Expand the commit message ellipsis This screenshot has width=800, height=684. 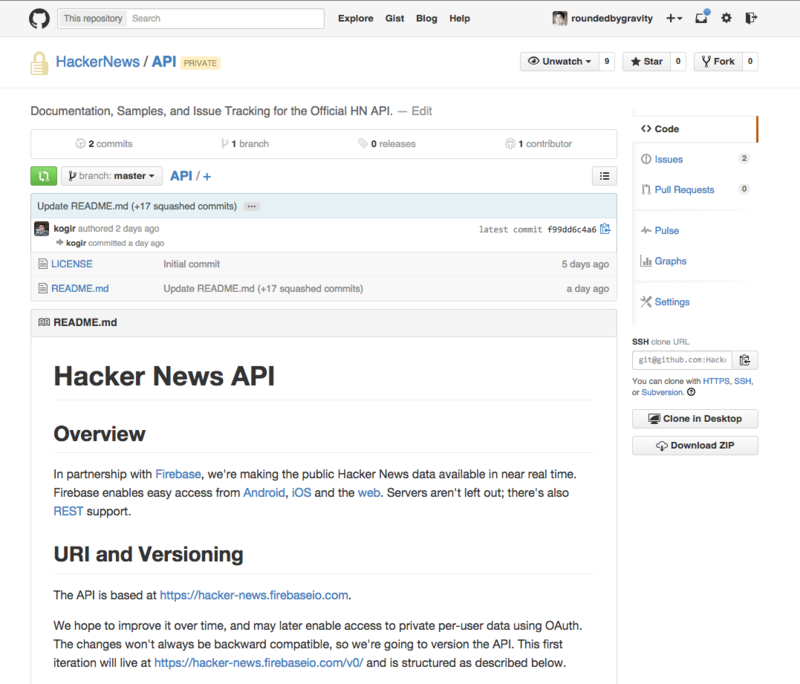pos(252,206)
